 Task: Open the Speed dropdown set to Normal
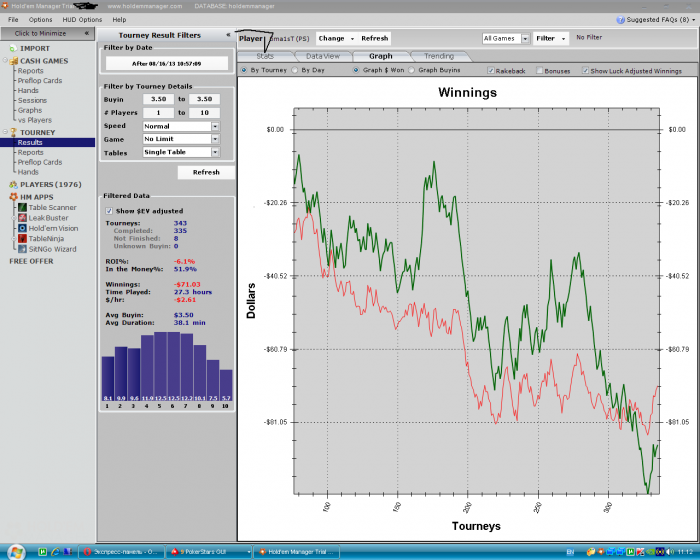pos(180,127)
